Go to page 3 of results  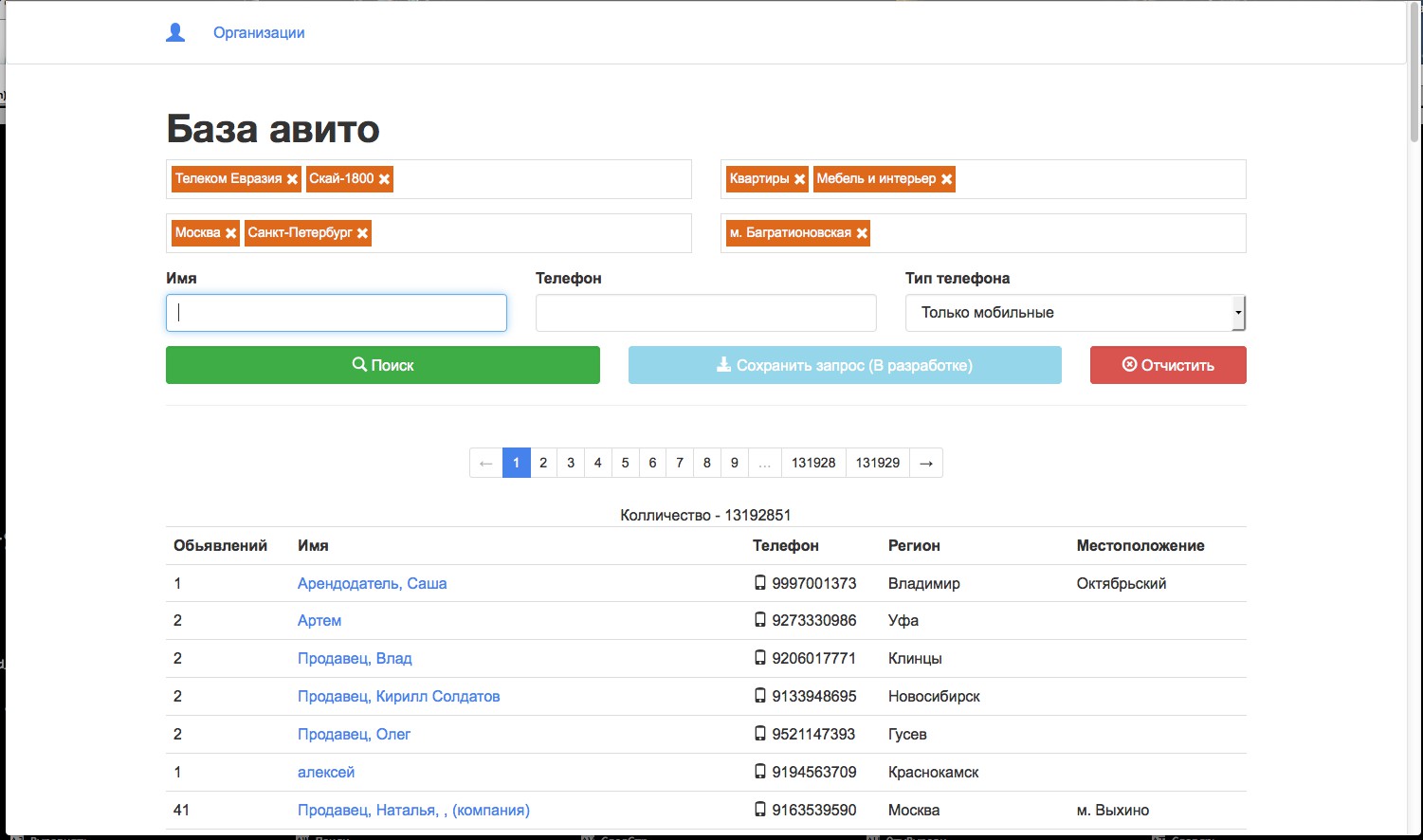(571, 463)
